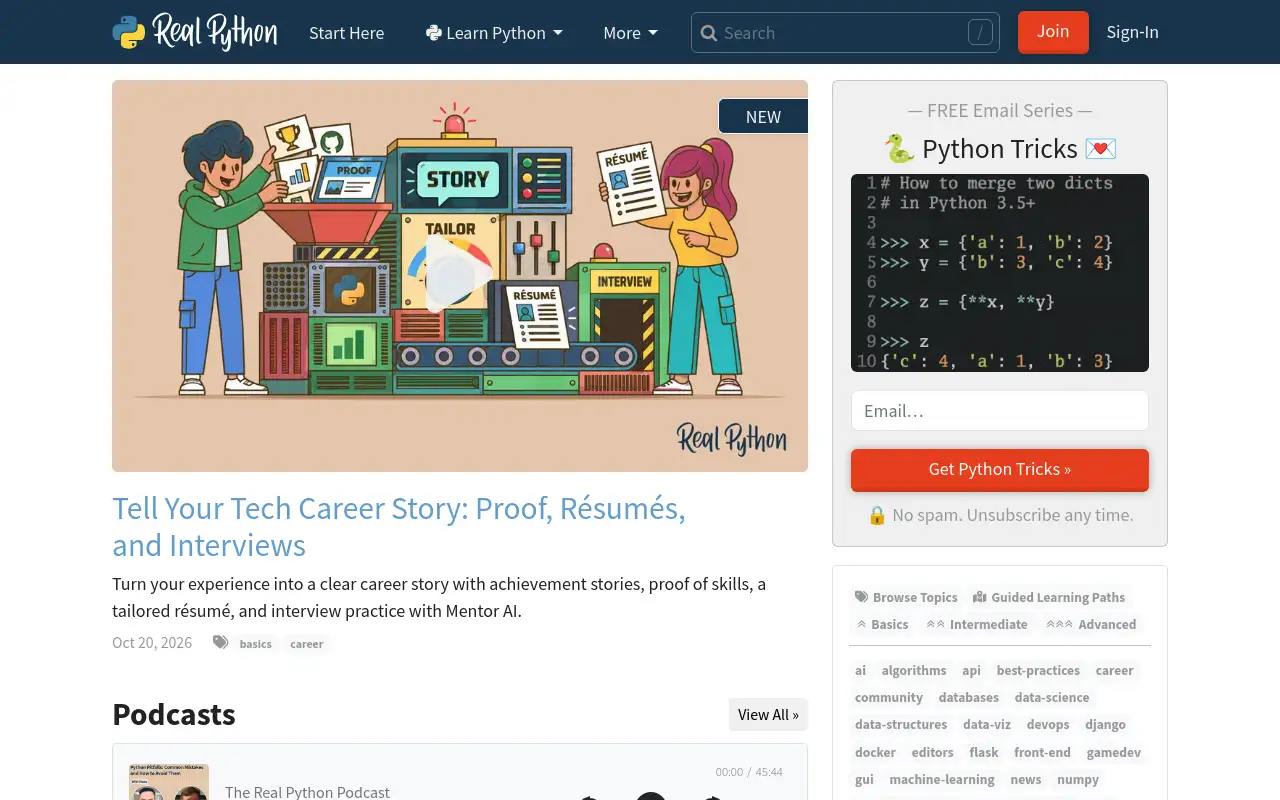This screenshot has width=1280, height=800.
Task: Select the career tag under the article date
Action: (x=307, y=644)
